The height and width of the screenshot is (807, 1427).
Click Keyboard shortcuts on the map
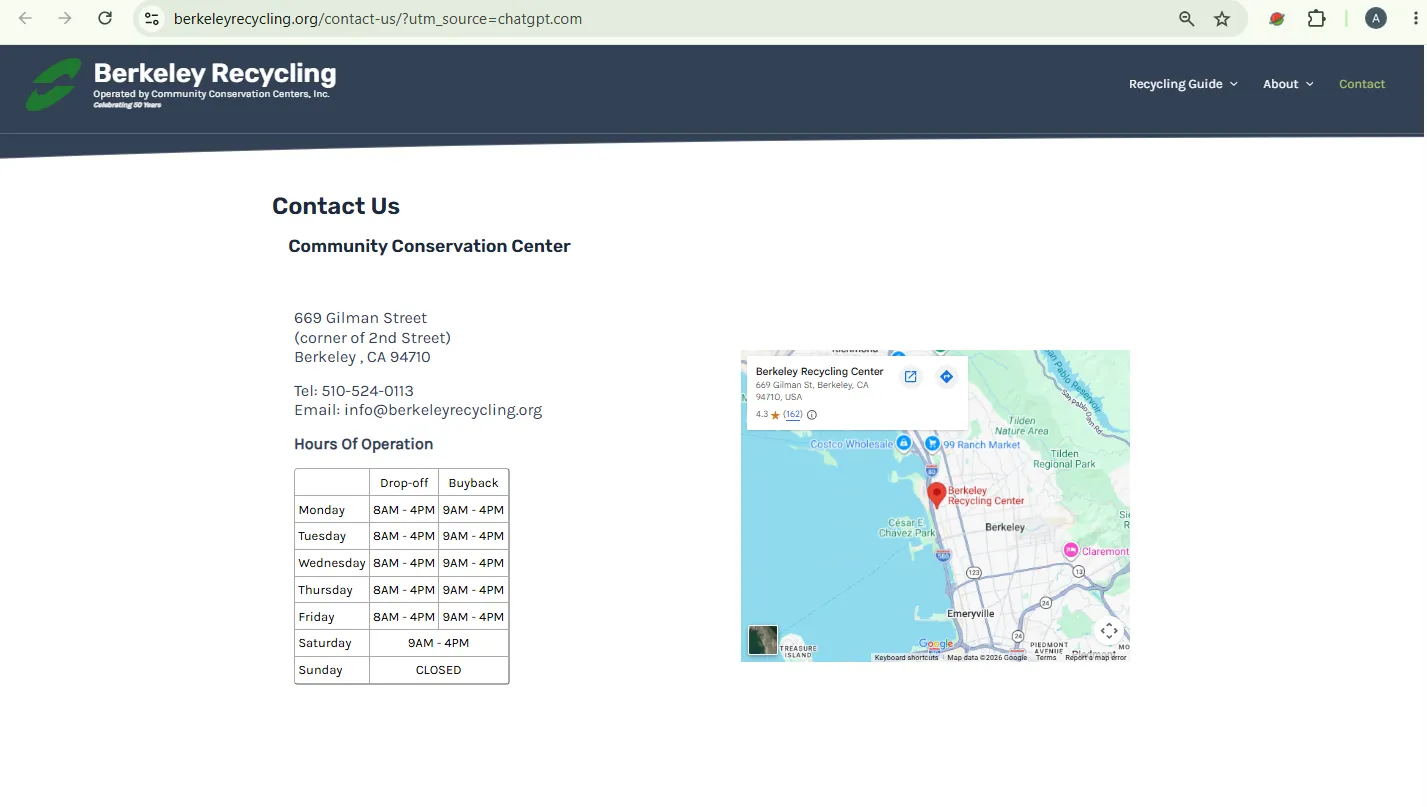tap(906, 658)
